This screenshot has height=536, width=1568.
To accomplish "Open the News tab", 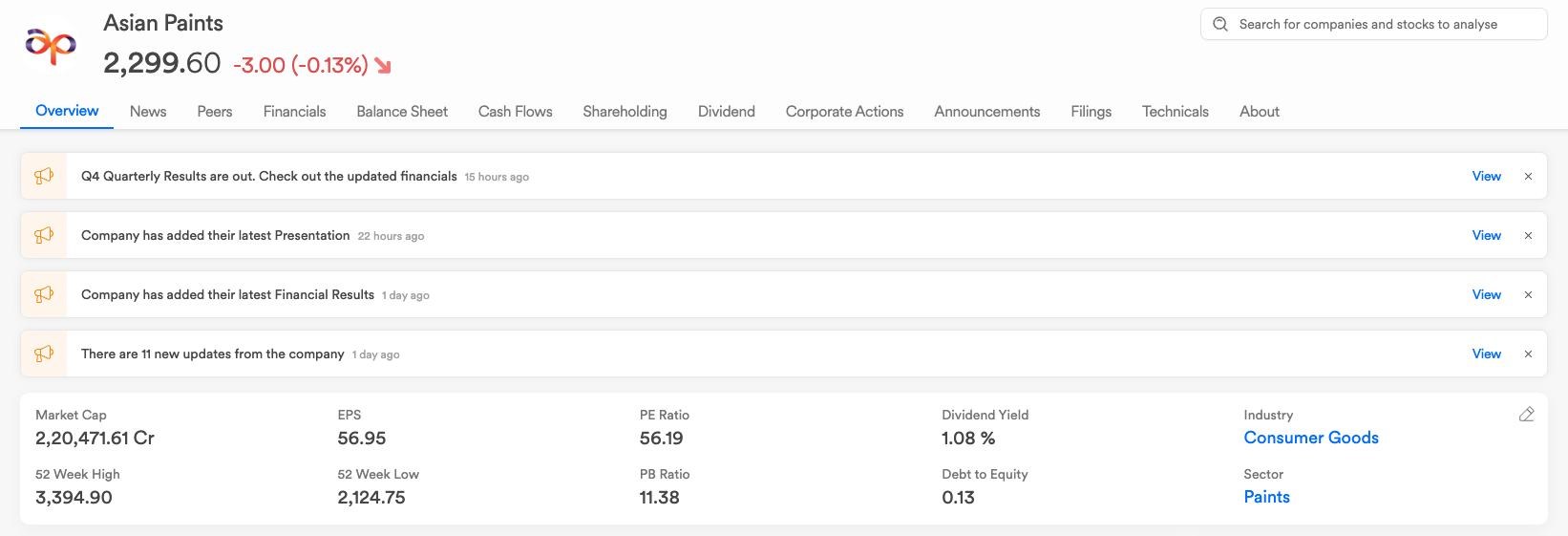I will pos(148,112).
